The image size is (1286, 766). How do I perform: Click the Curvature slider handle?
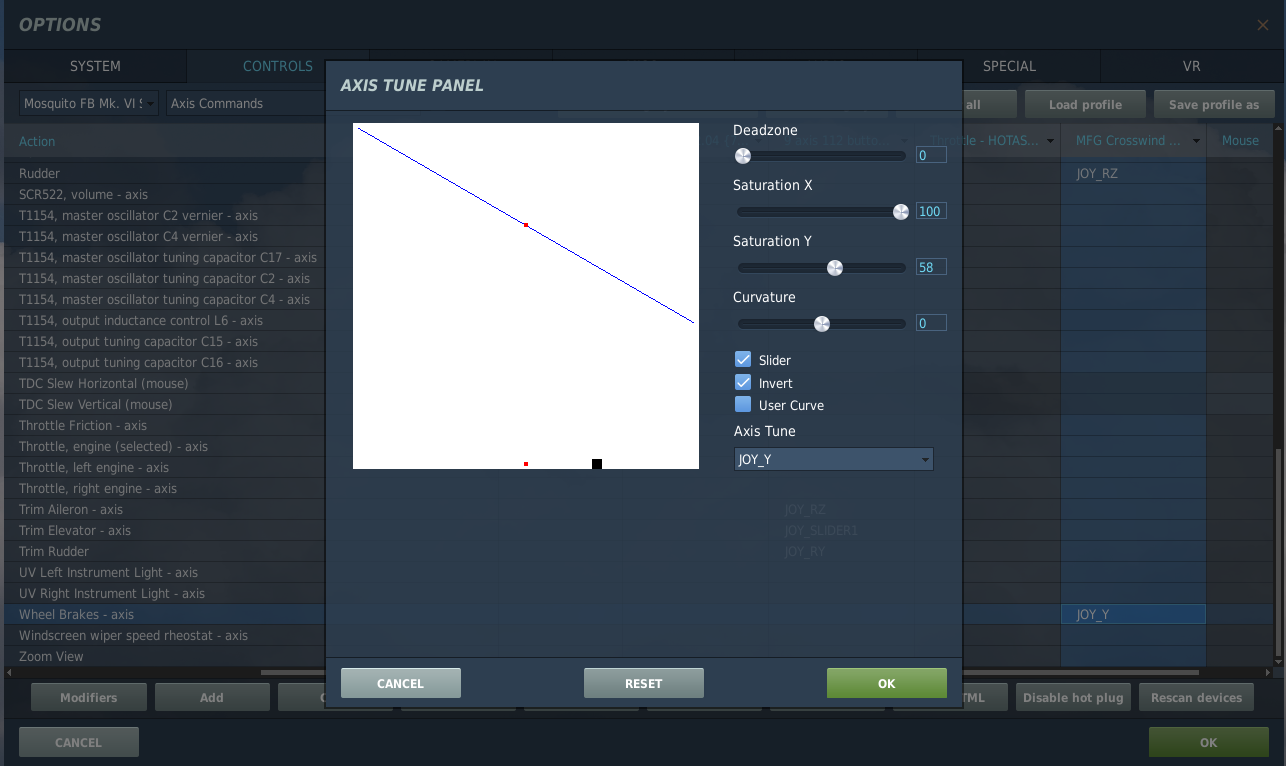[x=822, y=323]
